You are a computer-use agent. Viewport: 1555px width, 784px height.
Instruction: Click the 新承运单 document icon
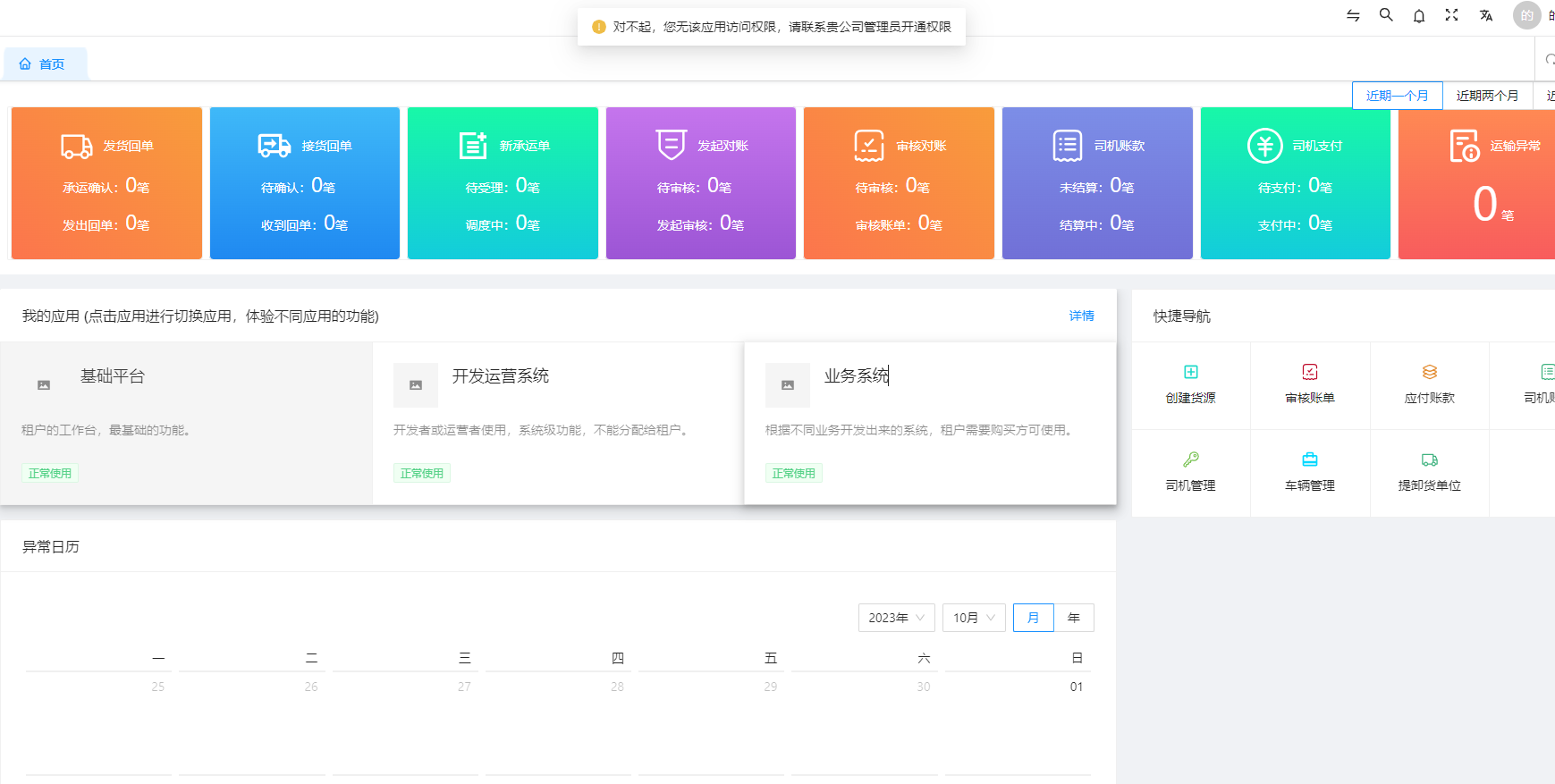473,146
